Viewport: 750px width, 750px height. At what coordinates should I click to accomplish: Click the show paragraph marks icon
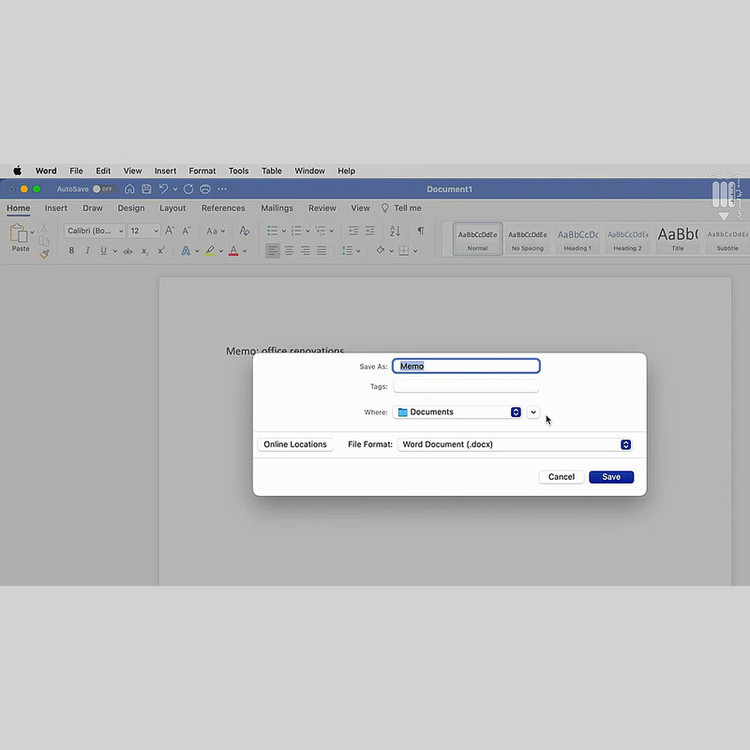tap(420, 231)
